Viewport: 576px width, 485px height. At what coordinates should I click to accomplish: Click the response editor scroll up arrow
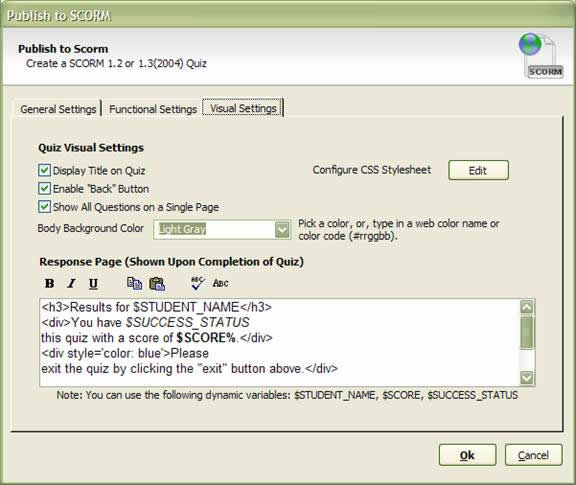point(527,307)
